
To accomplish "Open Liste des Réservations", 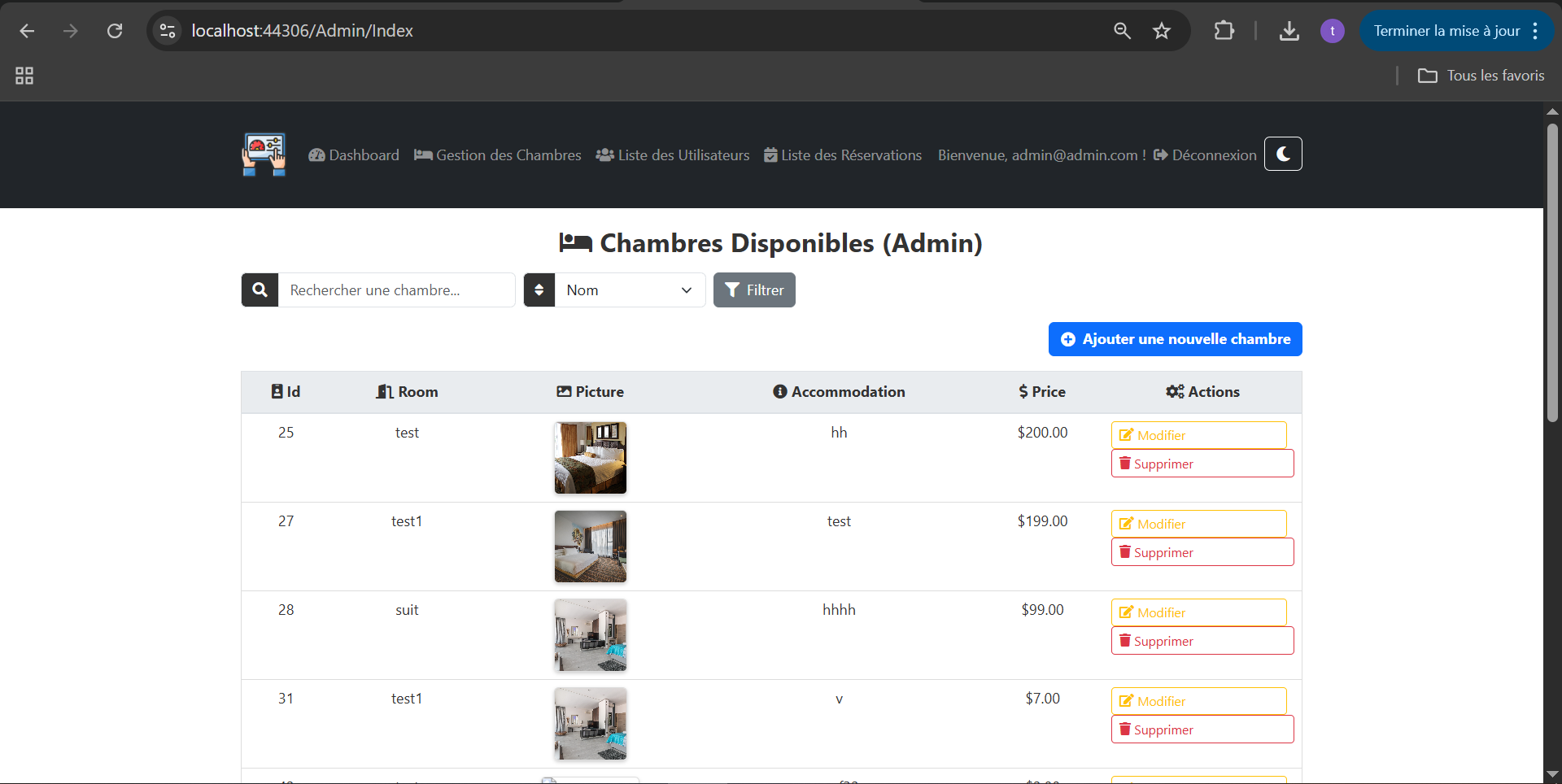I will pos(843,155).
